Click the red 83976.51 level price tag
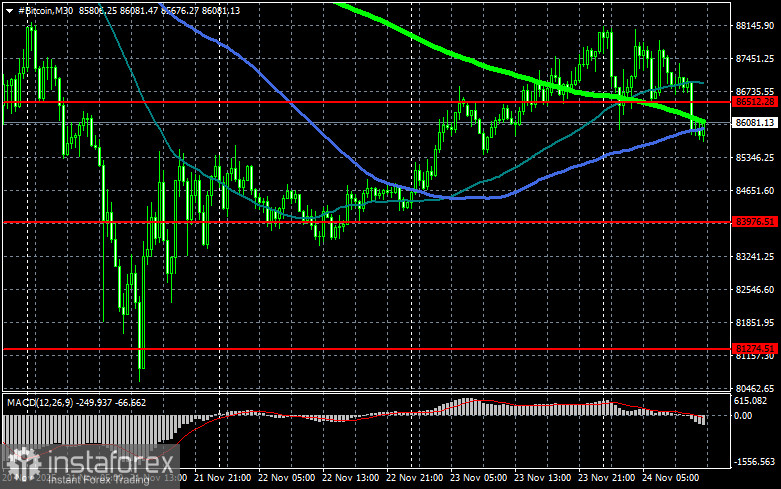This screenshot has width=781, height=489. click(755, 222)
